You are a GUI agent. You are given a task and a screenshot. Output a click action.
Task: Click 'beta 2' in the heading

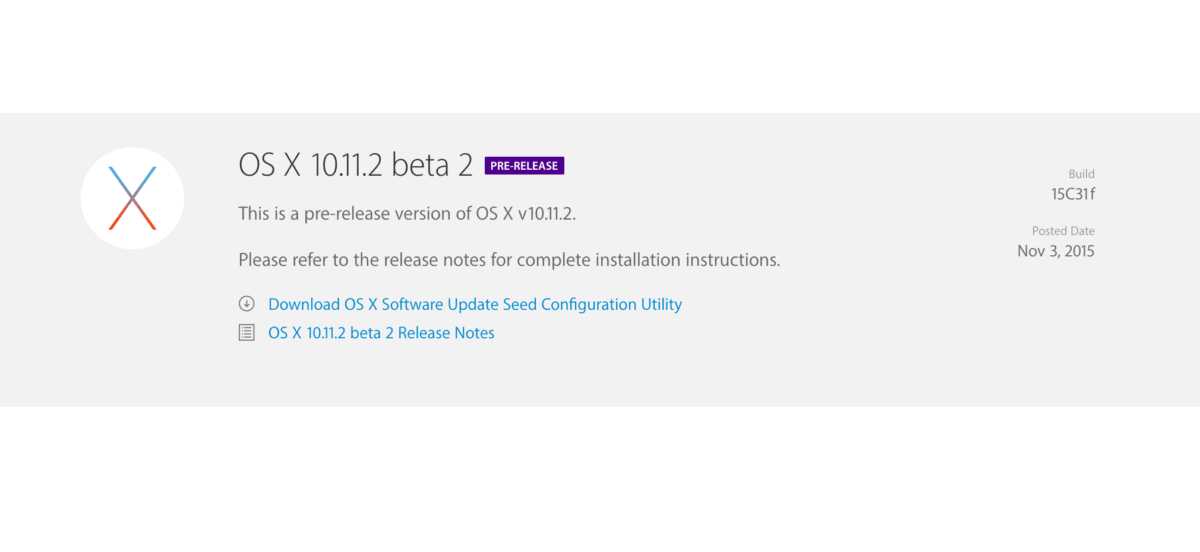(x=432, y=166)
